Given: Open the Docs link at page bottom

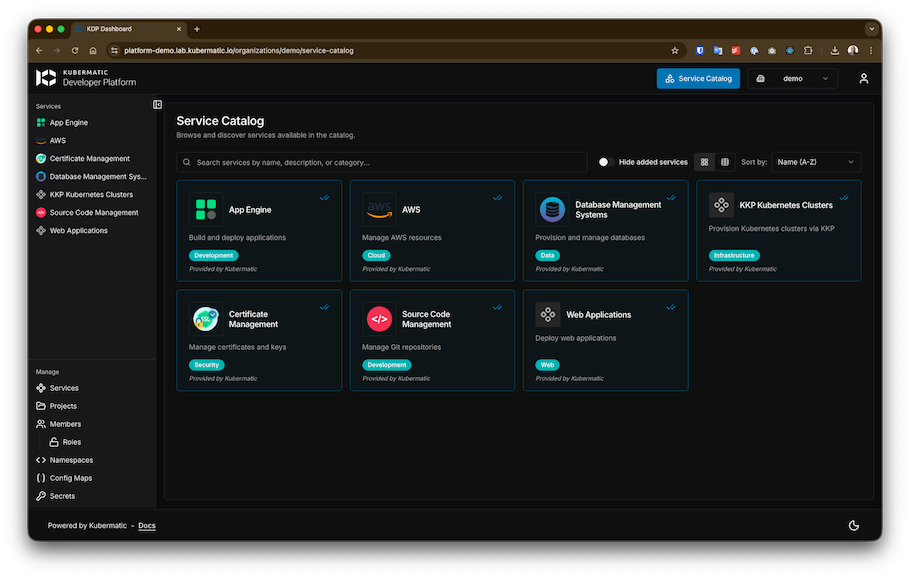Looking at the screenshot, I should [x=146, y=525].
